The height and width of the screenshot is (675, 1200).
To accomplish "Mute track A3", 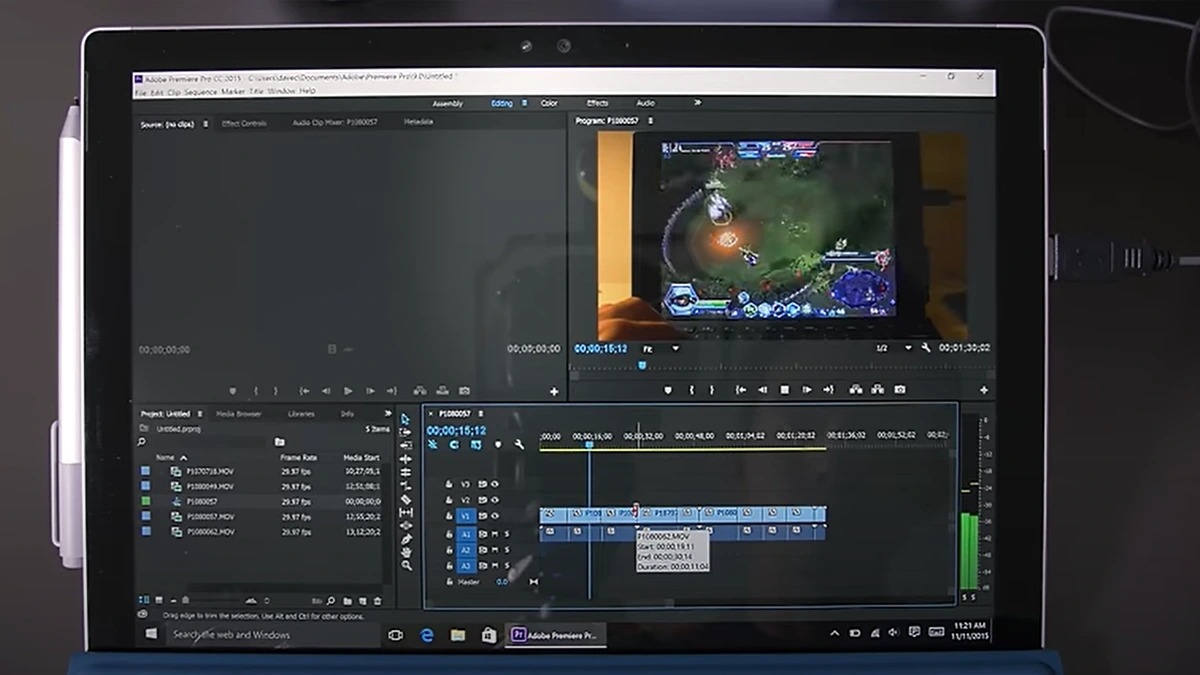I will coord(494,565).
